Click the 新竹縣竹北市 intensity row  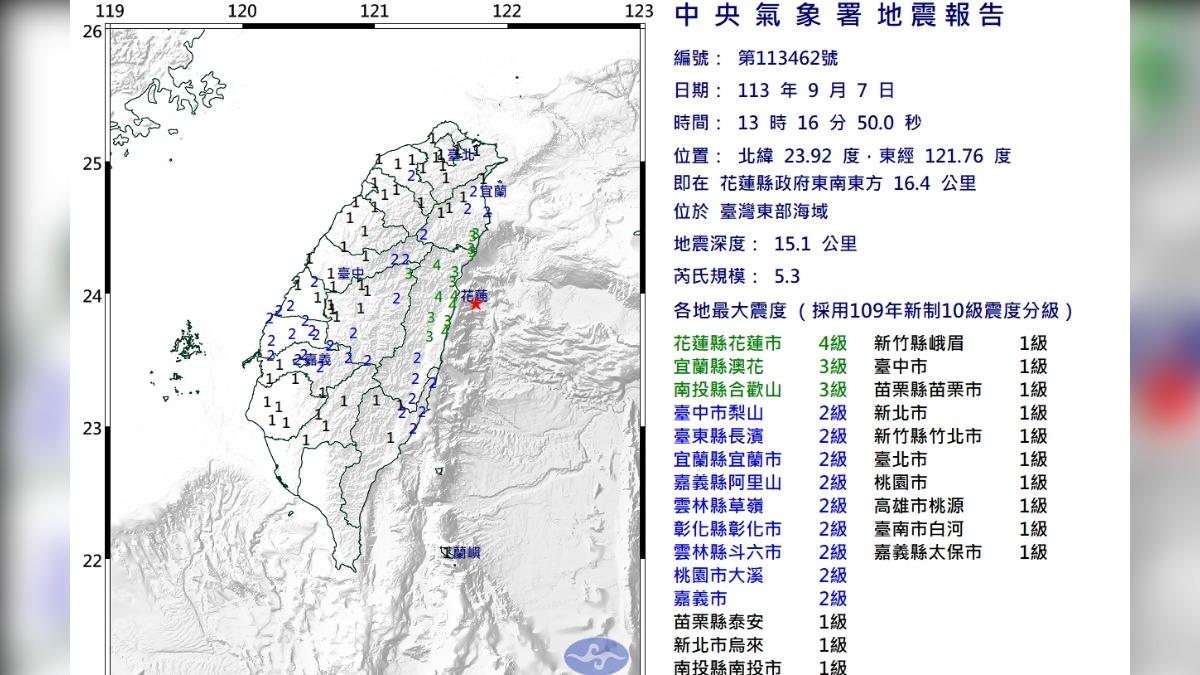(x=961, y=436)
